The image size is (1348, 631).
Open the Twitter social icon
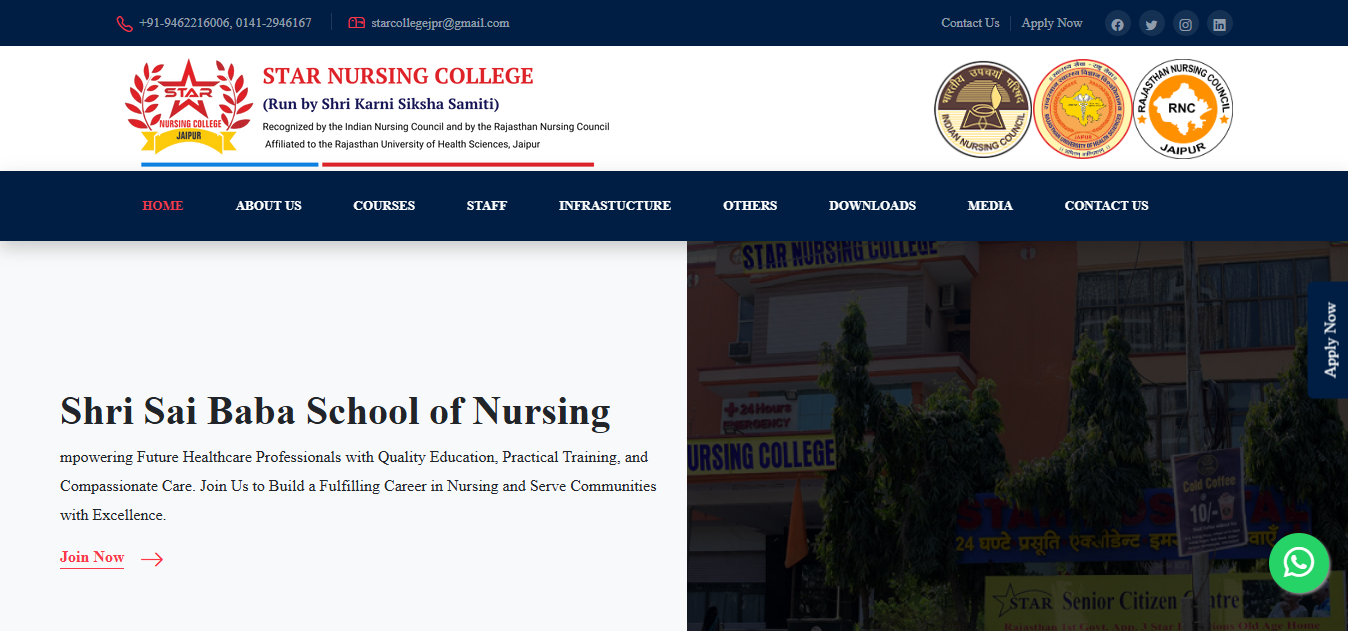coord(1151,24)
